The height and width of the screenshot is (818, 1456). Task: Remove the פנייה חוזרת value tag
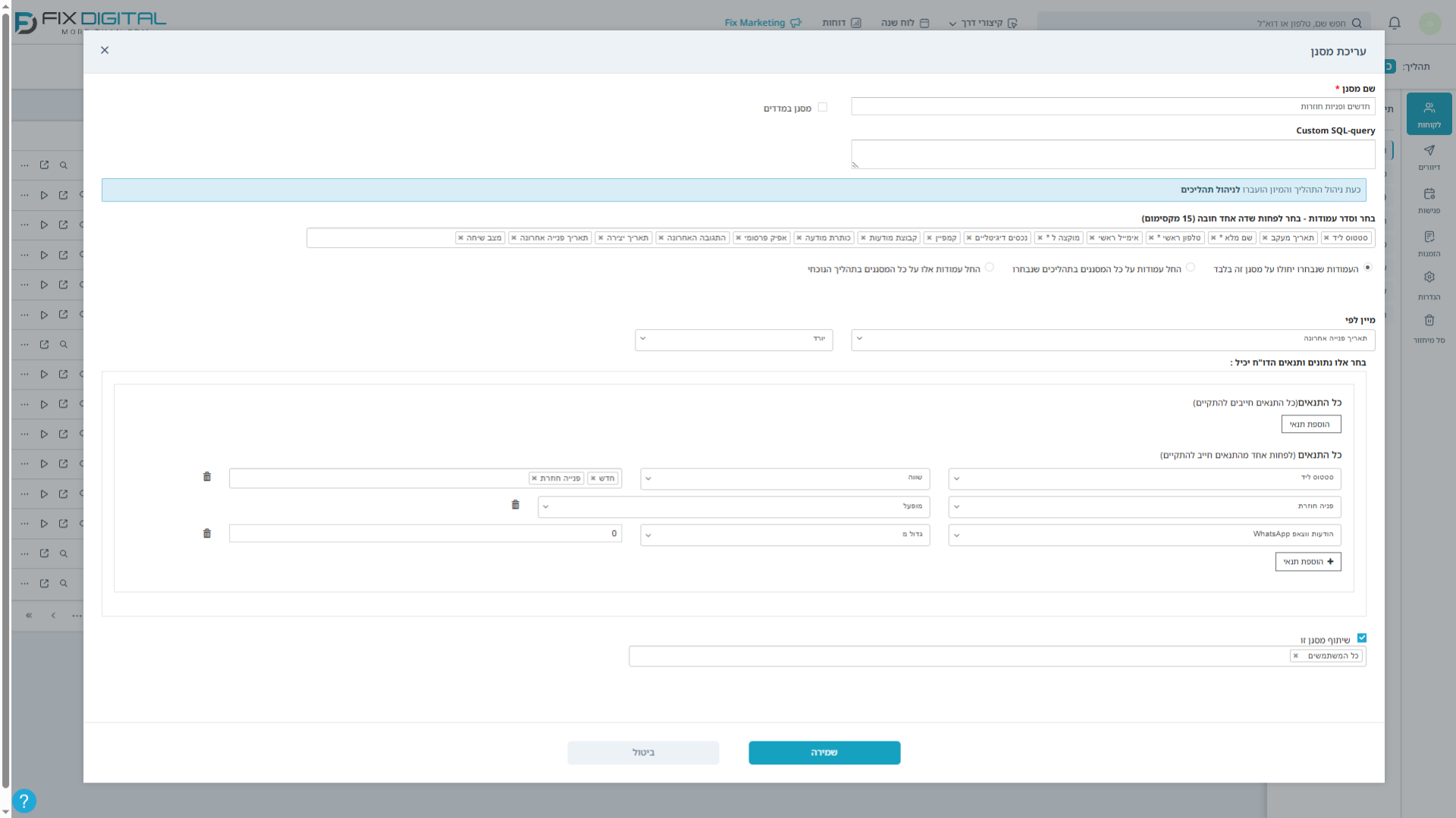[534, 478]
